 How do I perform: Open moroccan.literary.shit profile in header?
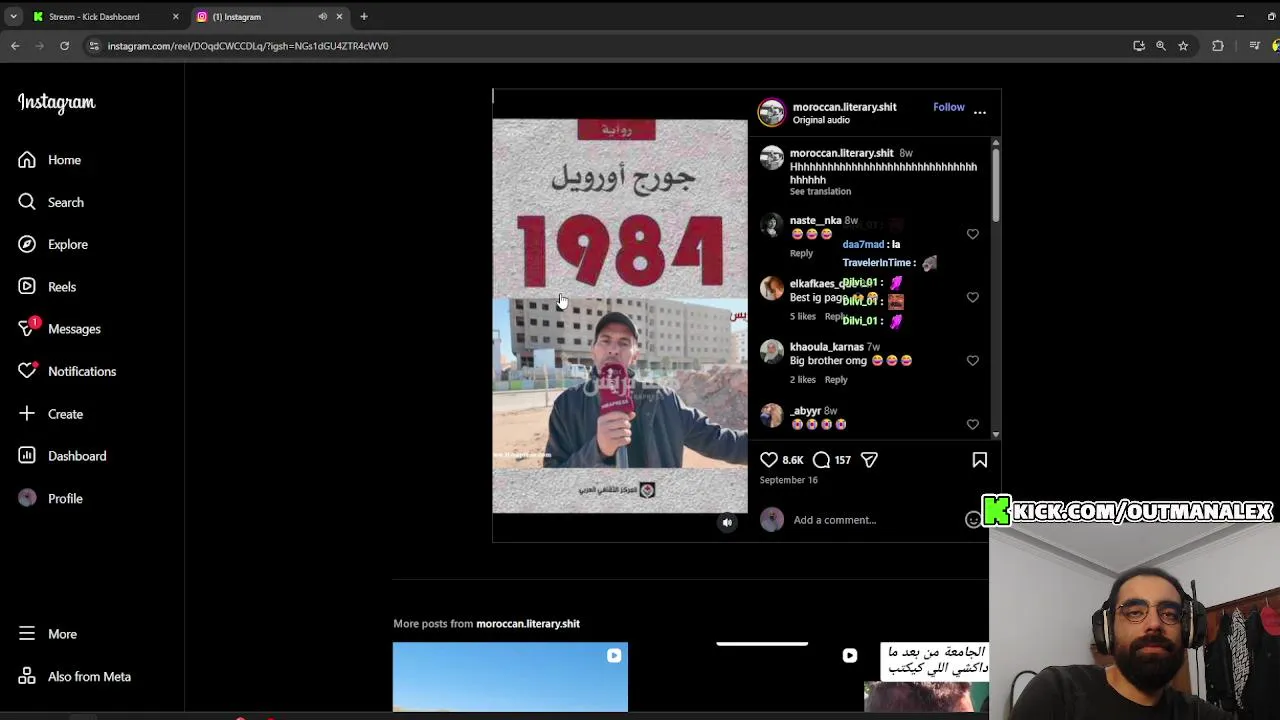coord(845,107)
